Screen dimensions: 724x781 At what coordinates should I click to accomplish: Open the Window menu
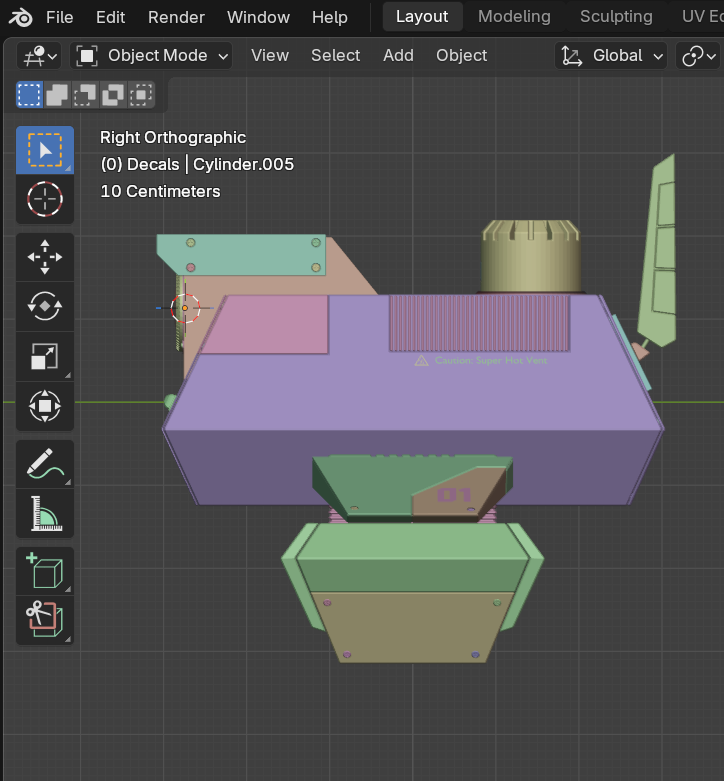tap(258, 17)
